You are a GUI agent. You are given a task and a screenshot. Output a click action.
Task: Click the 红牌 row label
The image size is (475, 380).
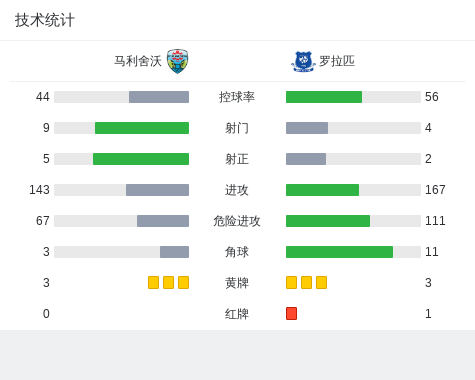click(237, 314)
